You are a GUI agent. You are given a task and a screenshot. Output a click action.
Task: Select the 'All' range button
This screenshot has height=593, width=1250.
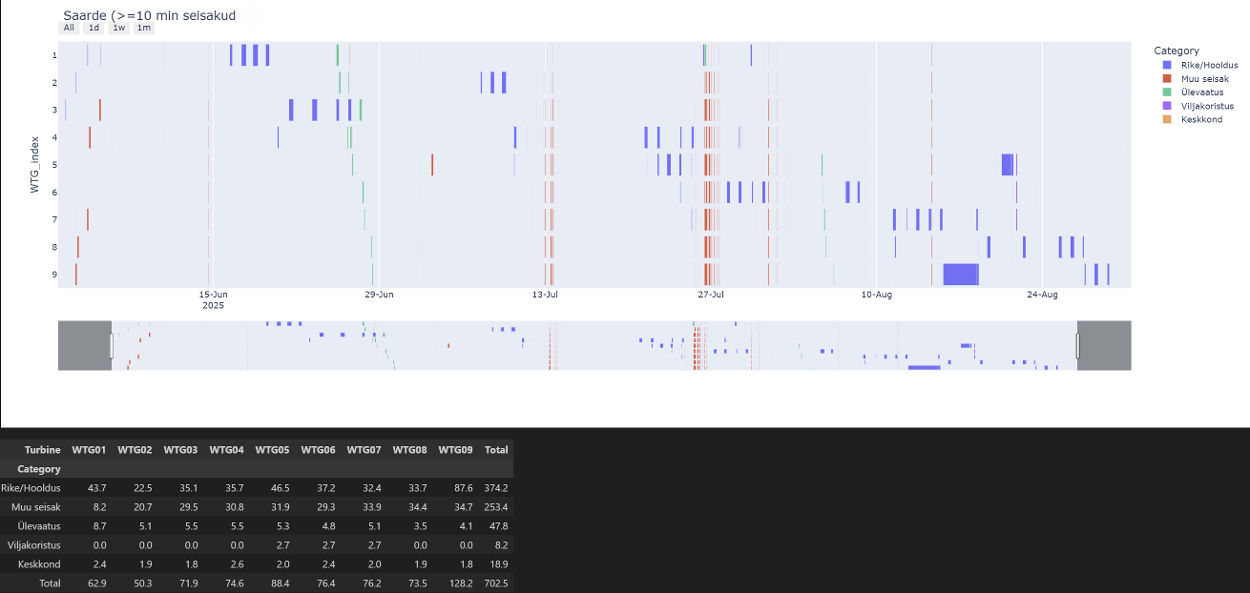[x=69, y=28]
